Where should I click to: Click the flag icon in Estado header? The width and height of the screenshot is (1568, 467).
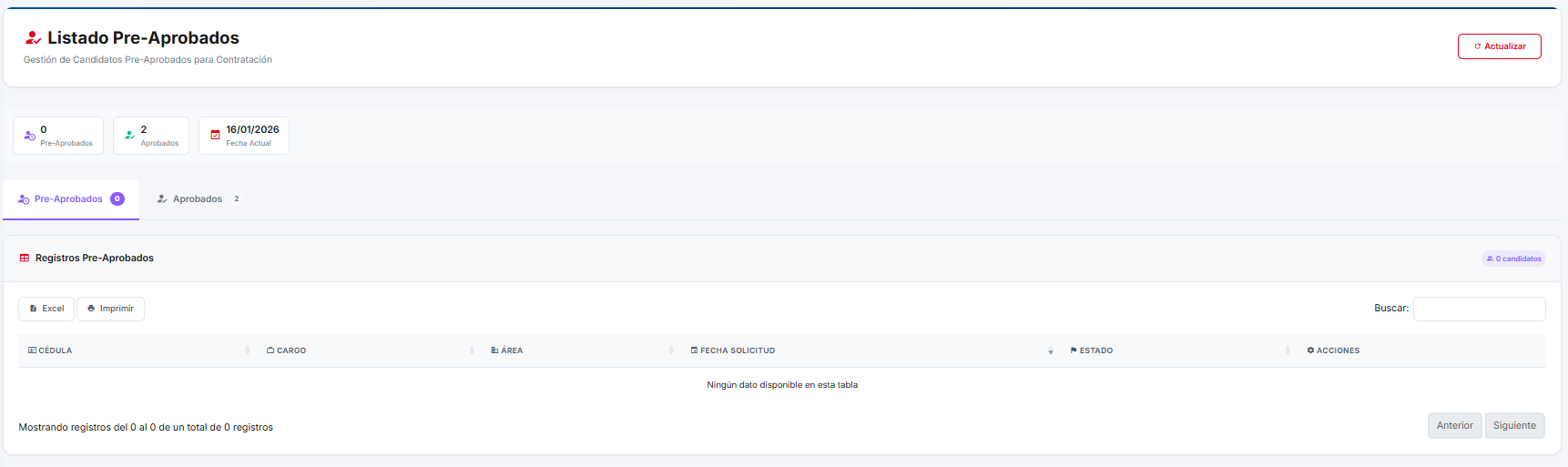point(1074,350)
